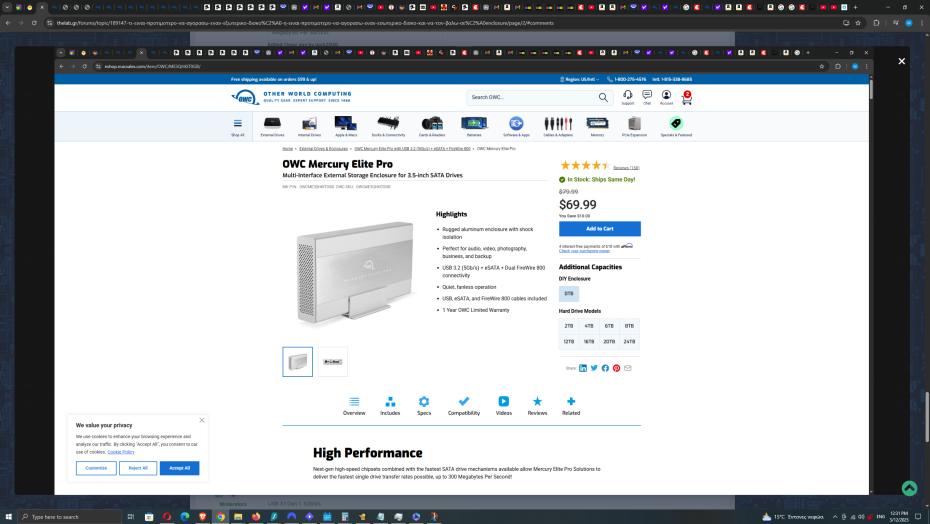
Task: Open the Support headset icon
Action: tap(628, 97)
